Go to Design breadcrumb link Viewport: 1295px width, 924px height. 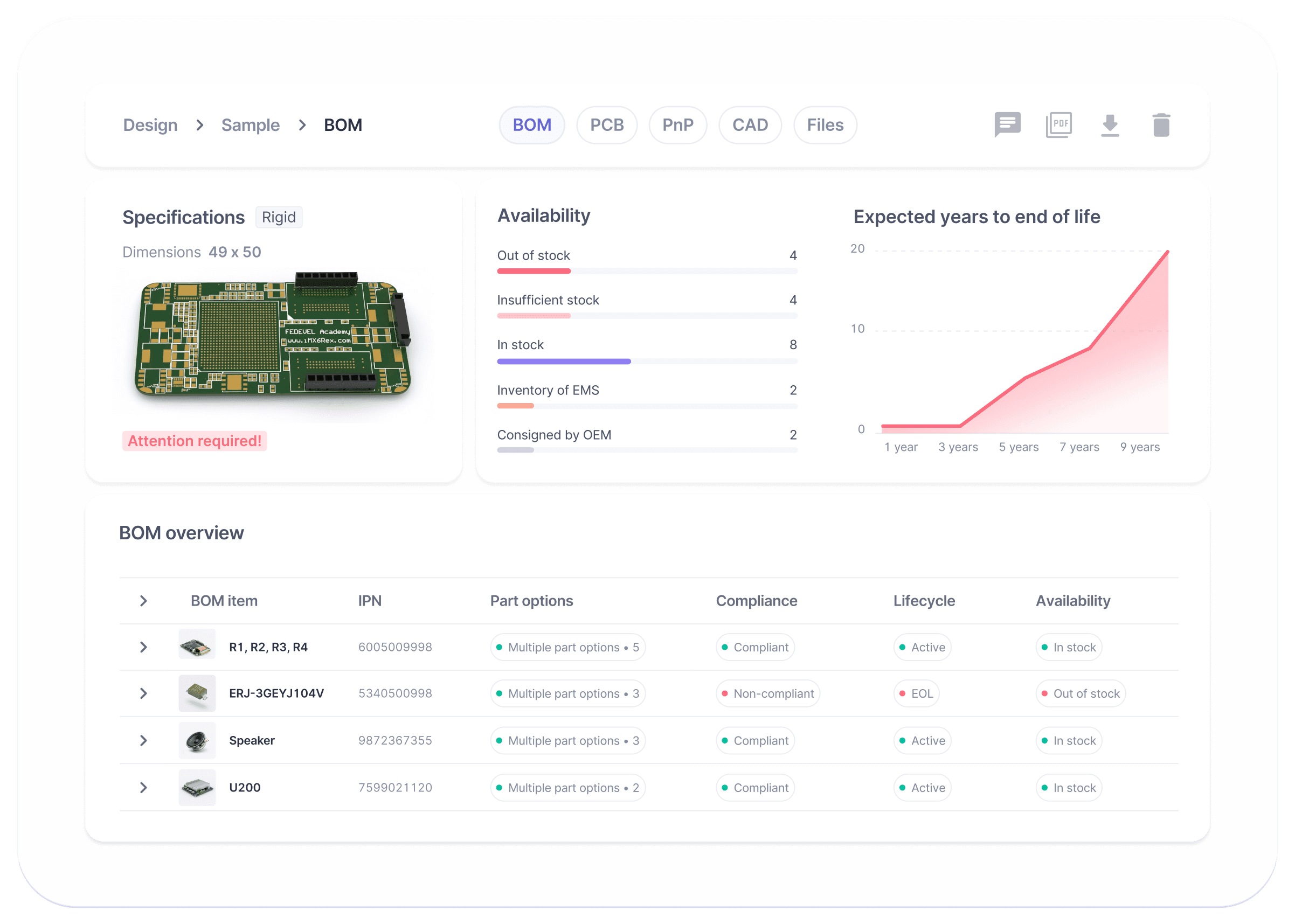click(x=150, y=125)
